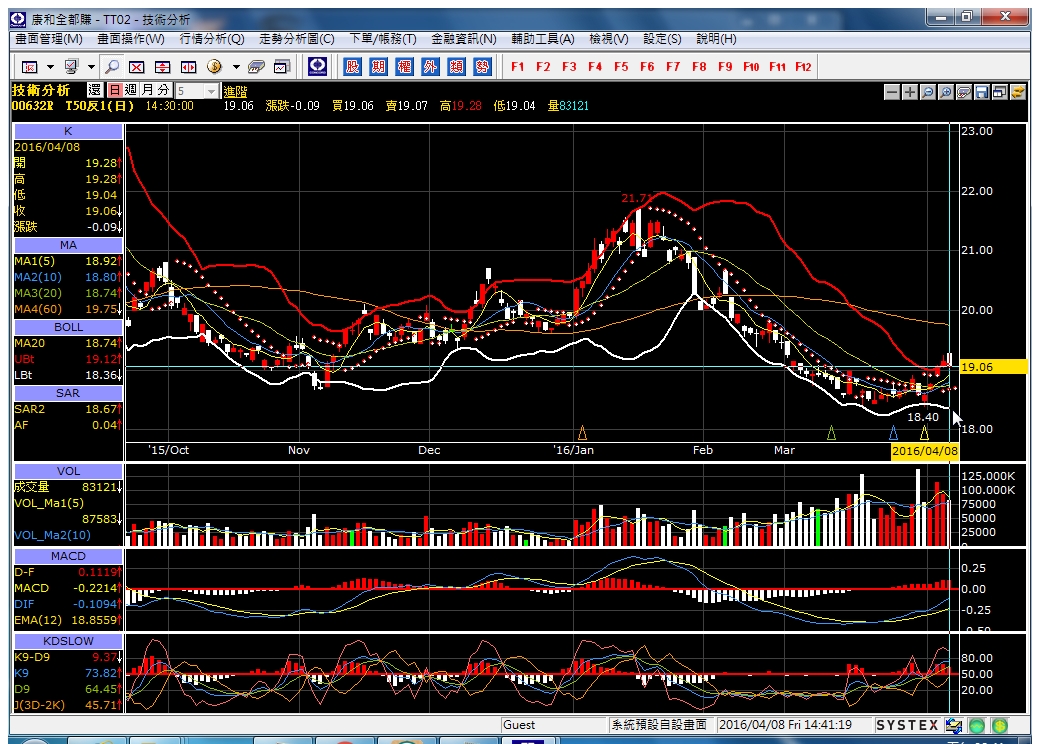The image size is (1040, 744).
Task: Select the 週 weekly period toggle
Action: tap(131, 90)
